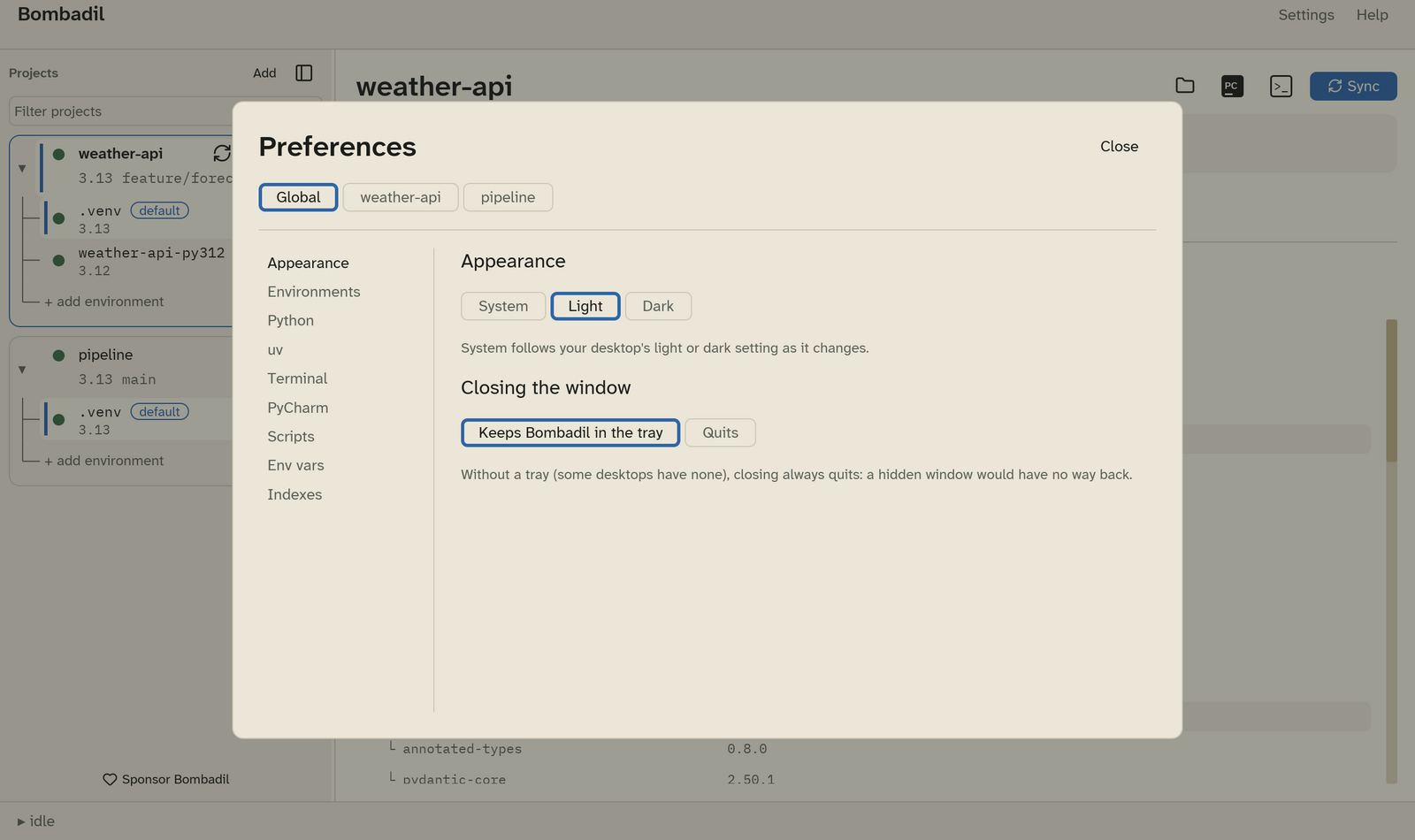Open Help in the top bar
Viewport: 1415px width, 840px height.
click(x=1373, y=15)
